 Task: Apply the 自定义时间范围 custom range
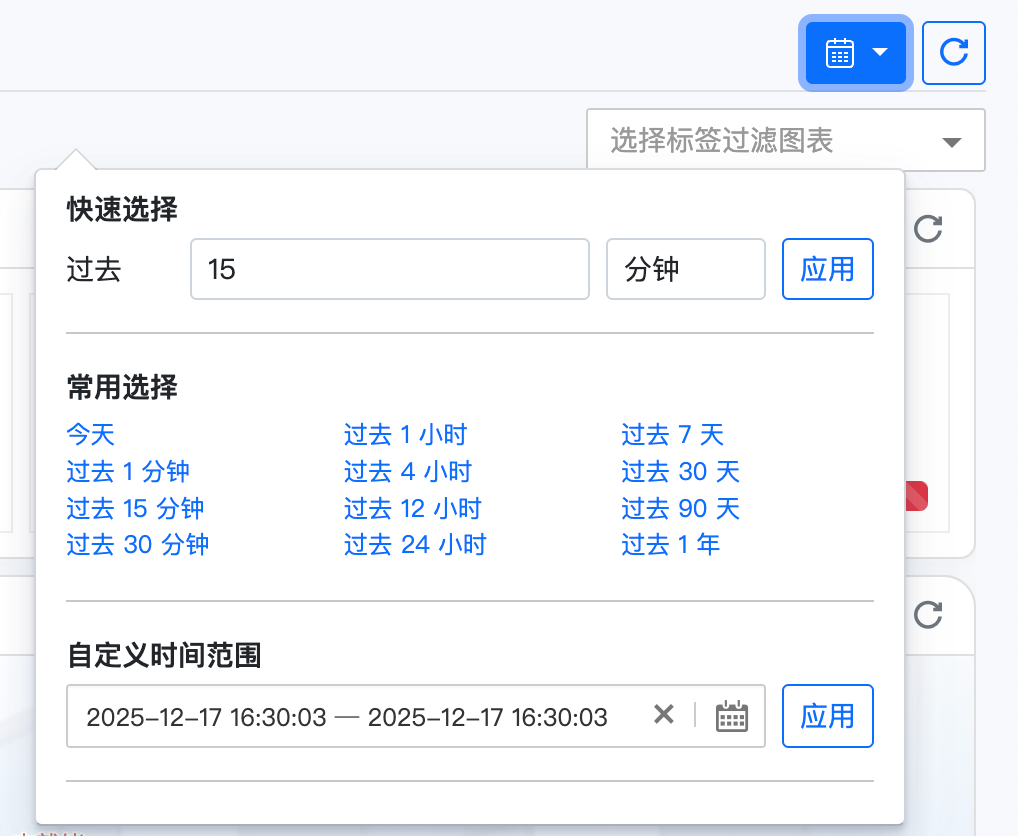click(827, 716)
